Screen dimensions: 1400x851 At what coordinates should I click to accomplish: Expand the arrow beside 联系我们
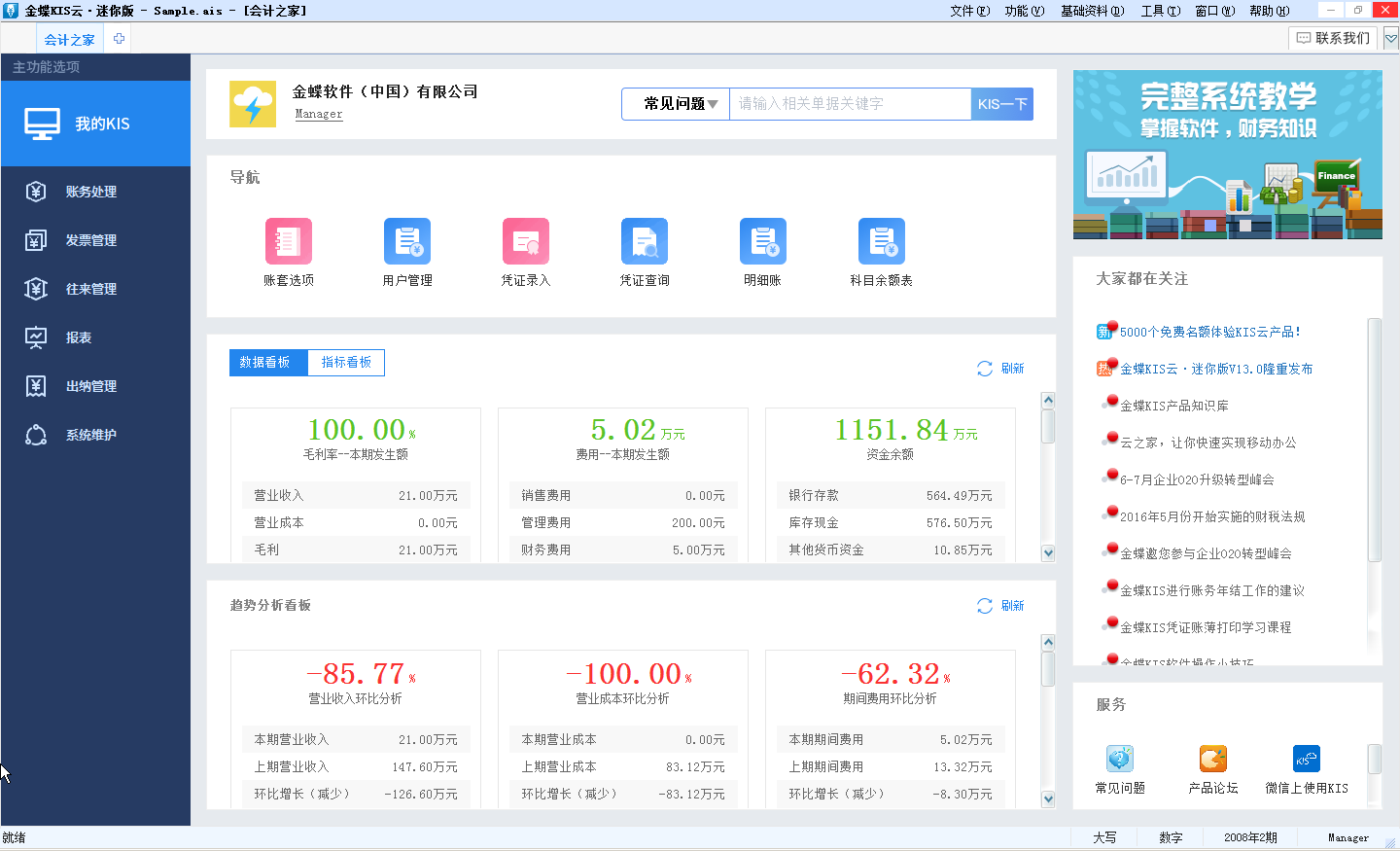pyautogui.click(x=1391, y=39)
